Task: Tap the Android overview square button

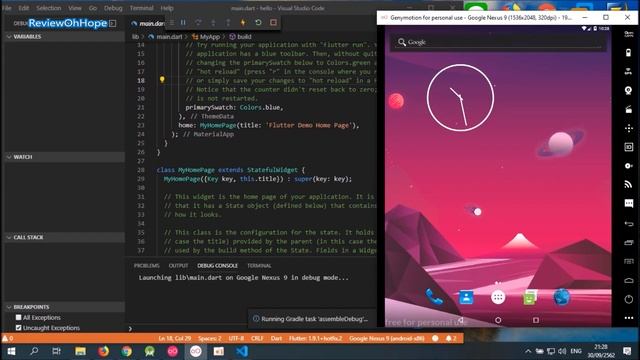Action: pyautogui.click(x=536, y=320)
